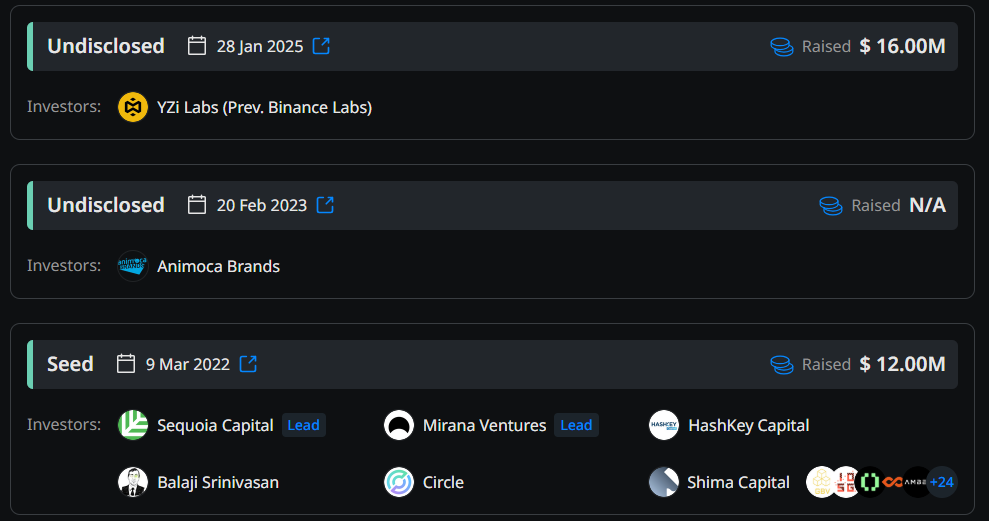The height and width of the screenshot is (521, 989).
Task: Click the HashKey Capital logo
Action: pyautogui.click(x=664, y=425)
